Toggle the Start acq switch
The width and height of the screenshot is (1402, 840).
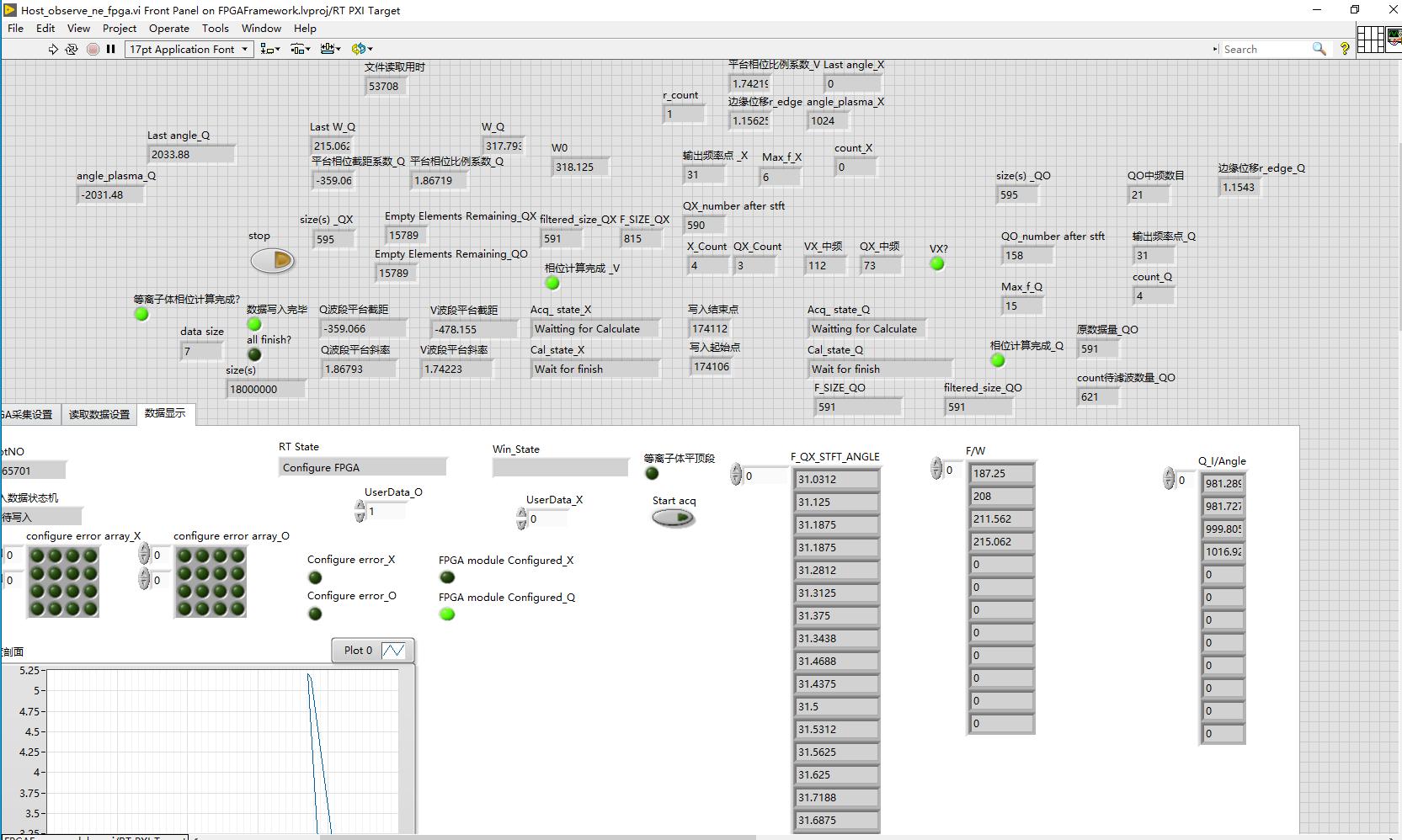(x=673, y=518)
